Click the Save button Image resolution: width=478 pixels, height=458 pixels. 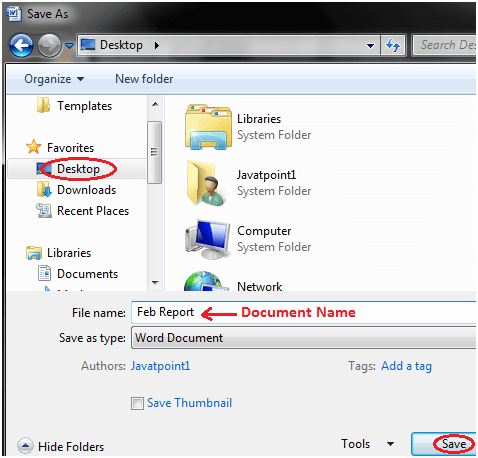coord(444,444)
